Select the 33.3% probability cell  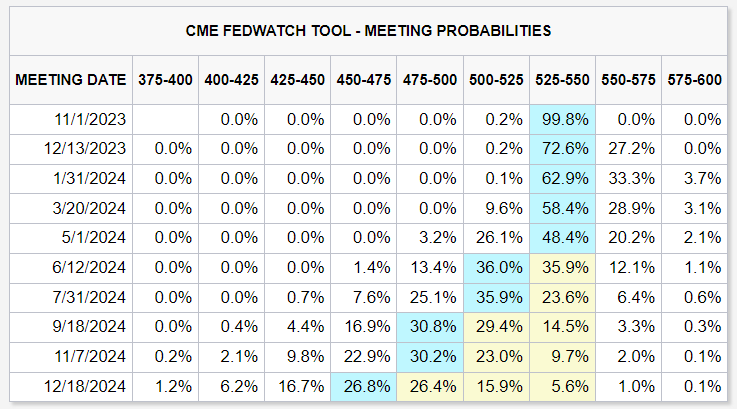click(628, 178)
